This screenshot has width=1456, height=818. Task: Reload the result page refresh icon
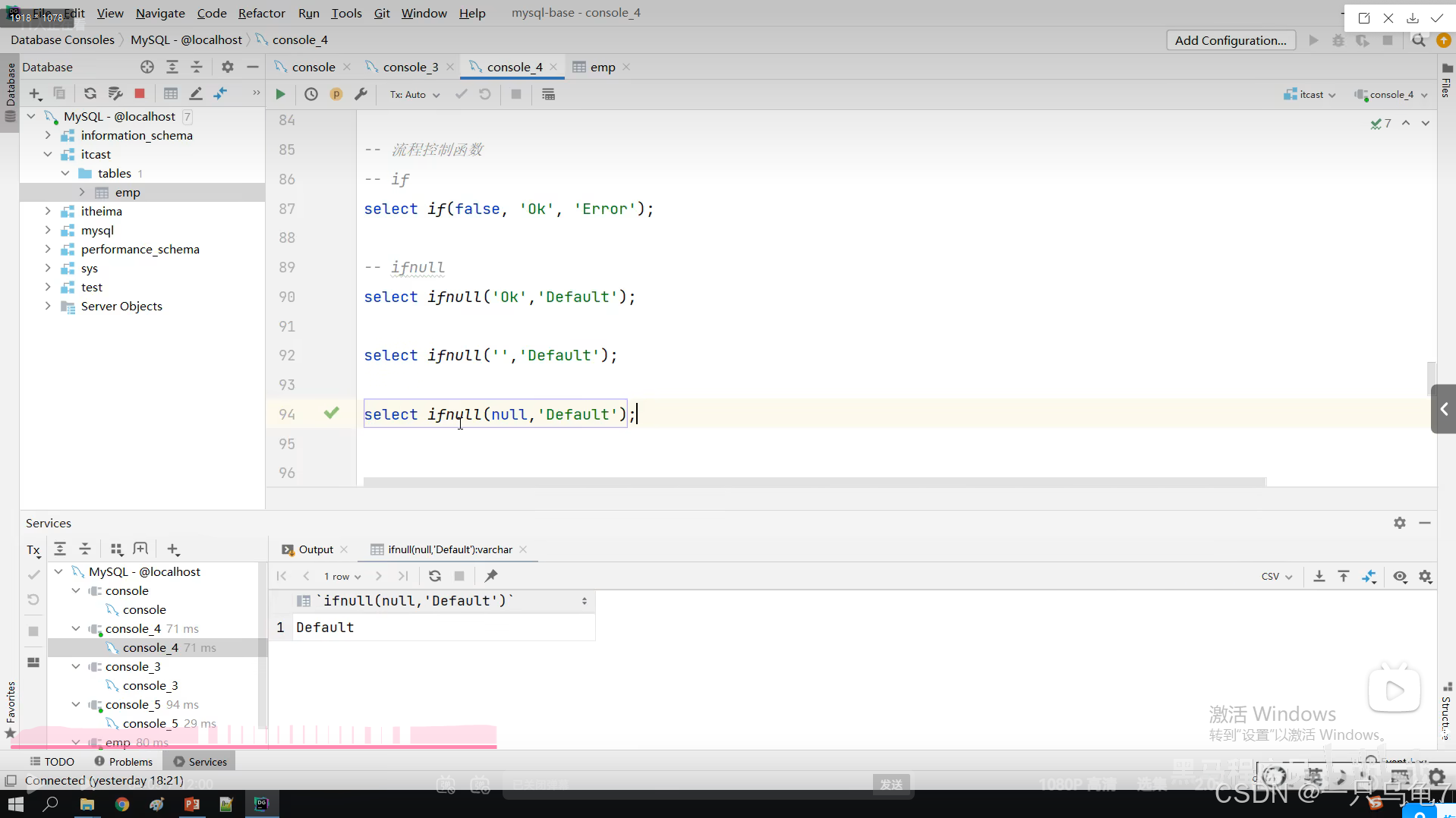click(x=435, y=576)
